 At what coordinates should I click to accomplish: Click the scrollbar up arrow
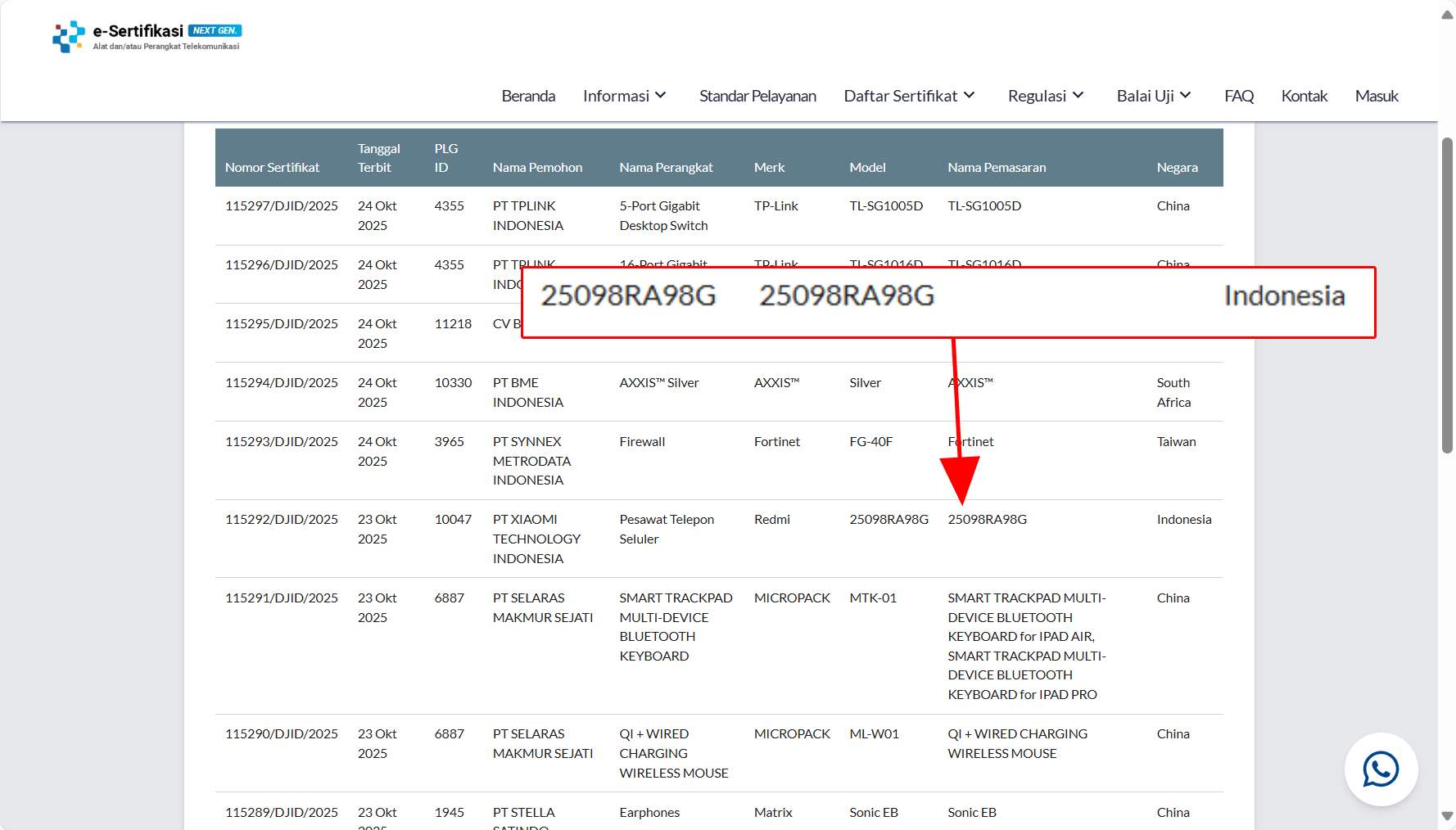[1447, 15]
